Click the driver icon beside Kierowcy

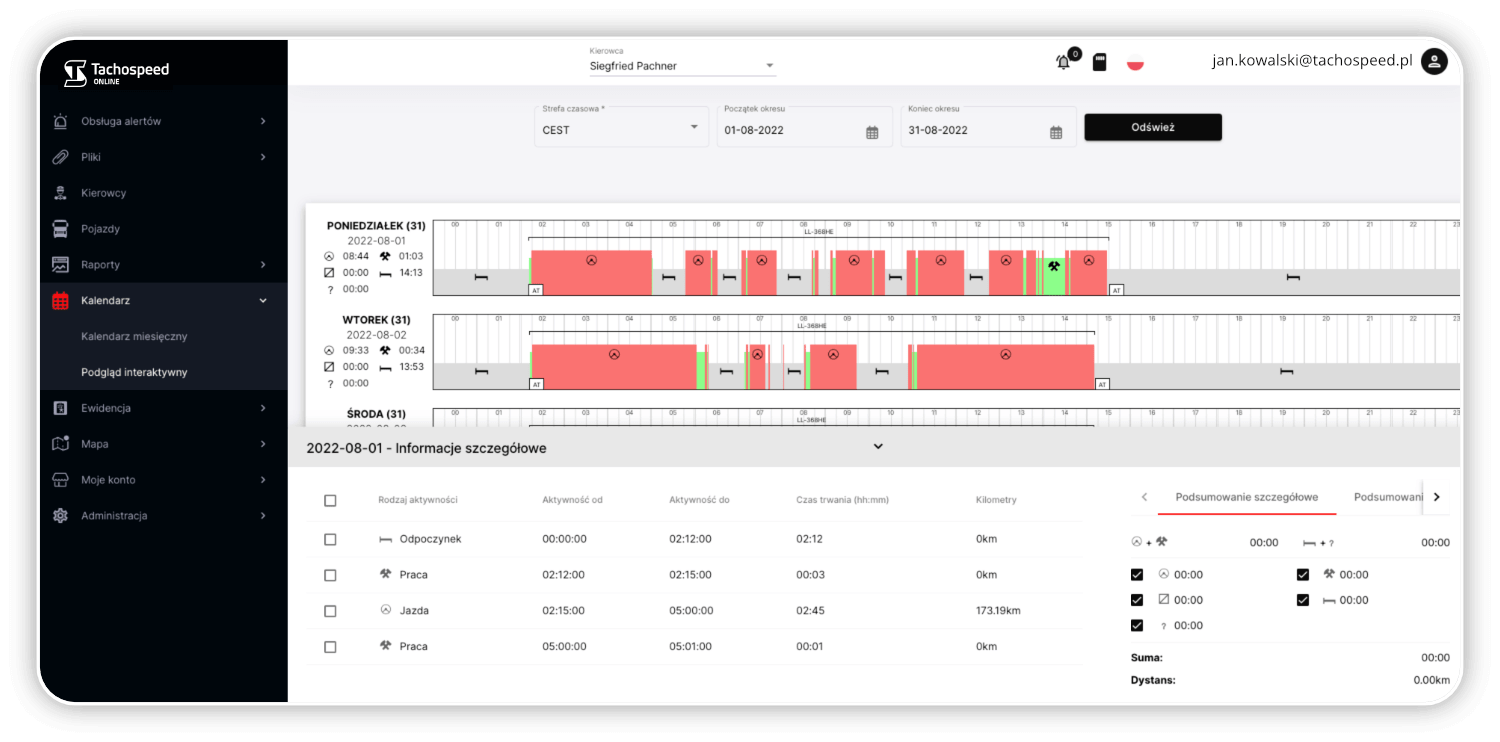[60, 193]
